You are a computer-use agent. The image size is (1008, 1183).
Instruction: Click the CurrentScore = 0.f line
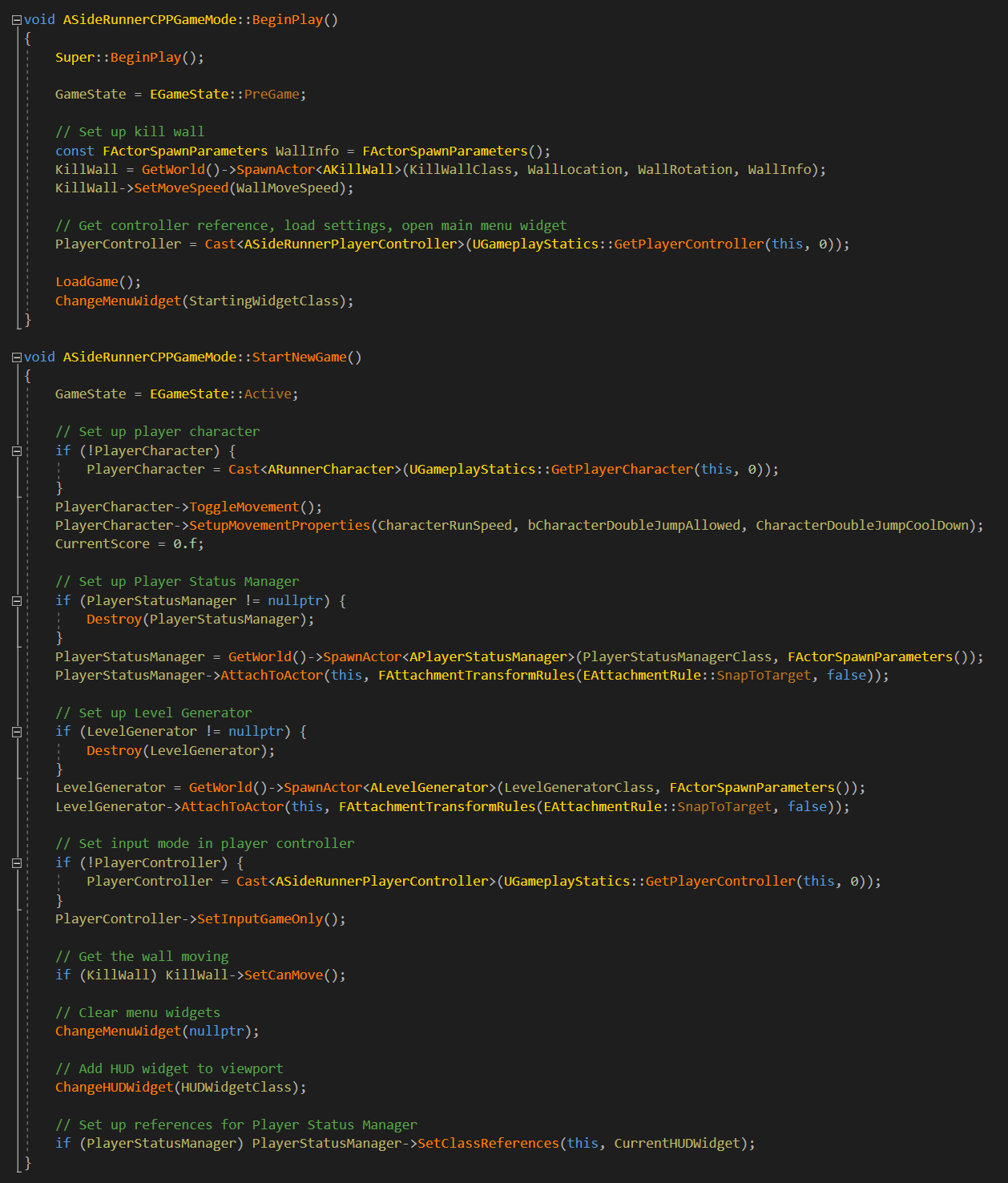[x=130, y=544]
